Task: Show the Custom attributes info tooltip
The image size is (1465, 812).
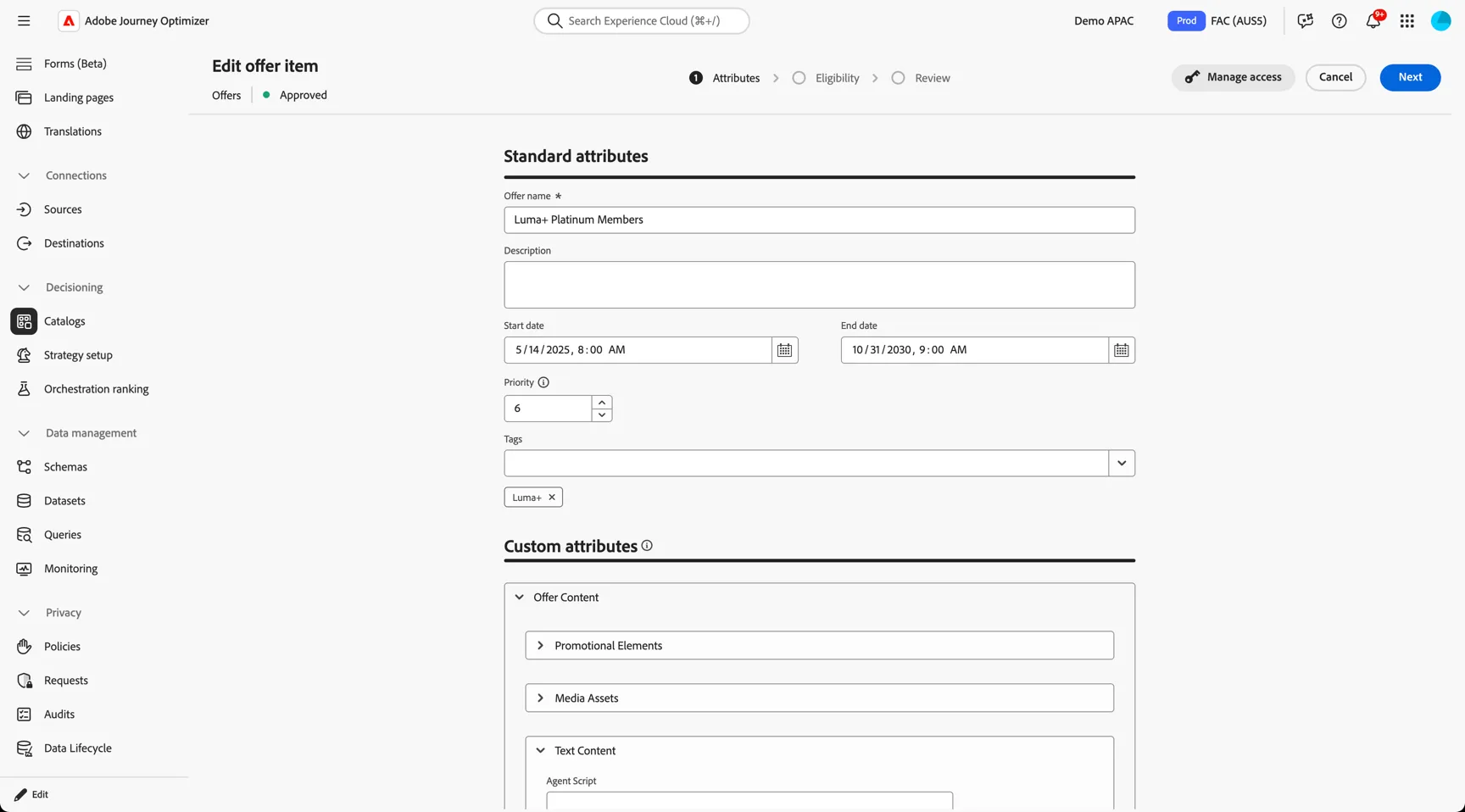Action: [647, 546]
